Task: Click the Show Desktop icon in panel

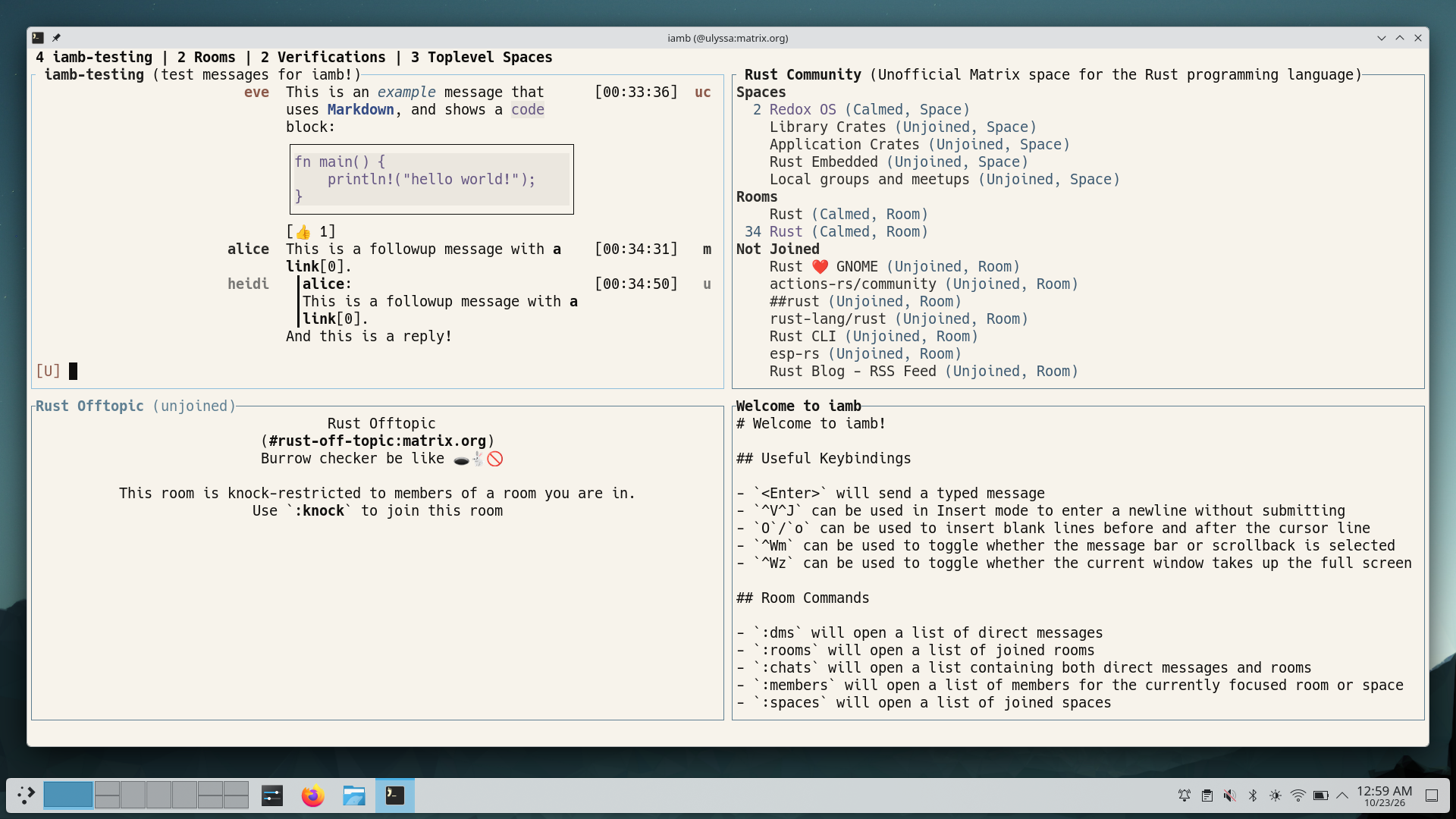Action: coord(1432,795)
